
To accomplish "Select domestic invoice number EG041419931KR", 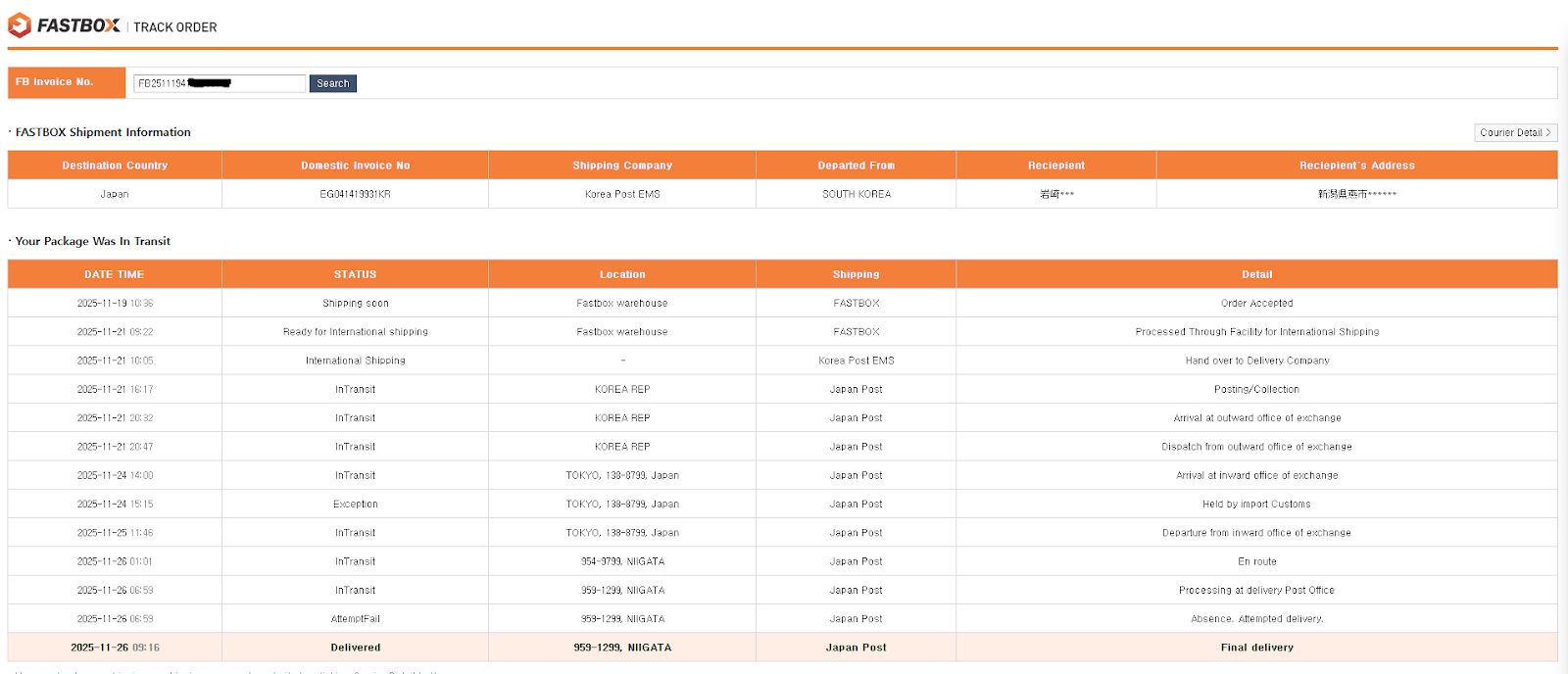I will coord(355,194).
